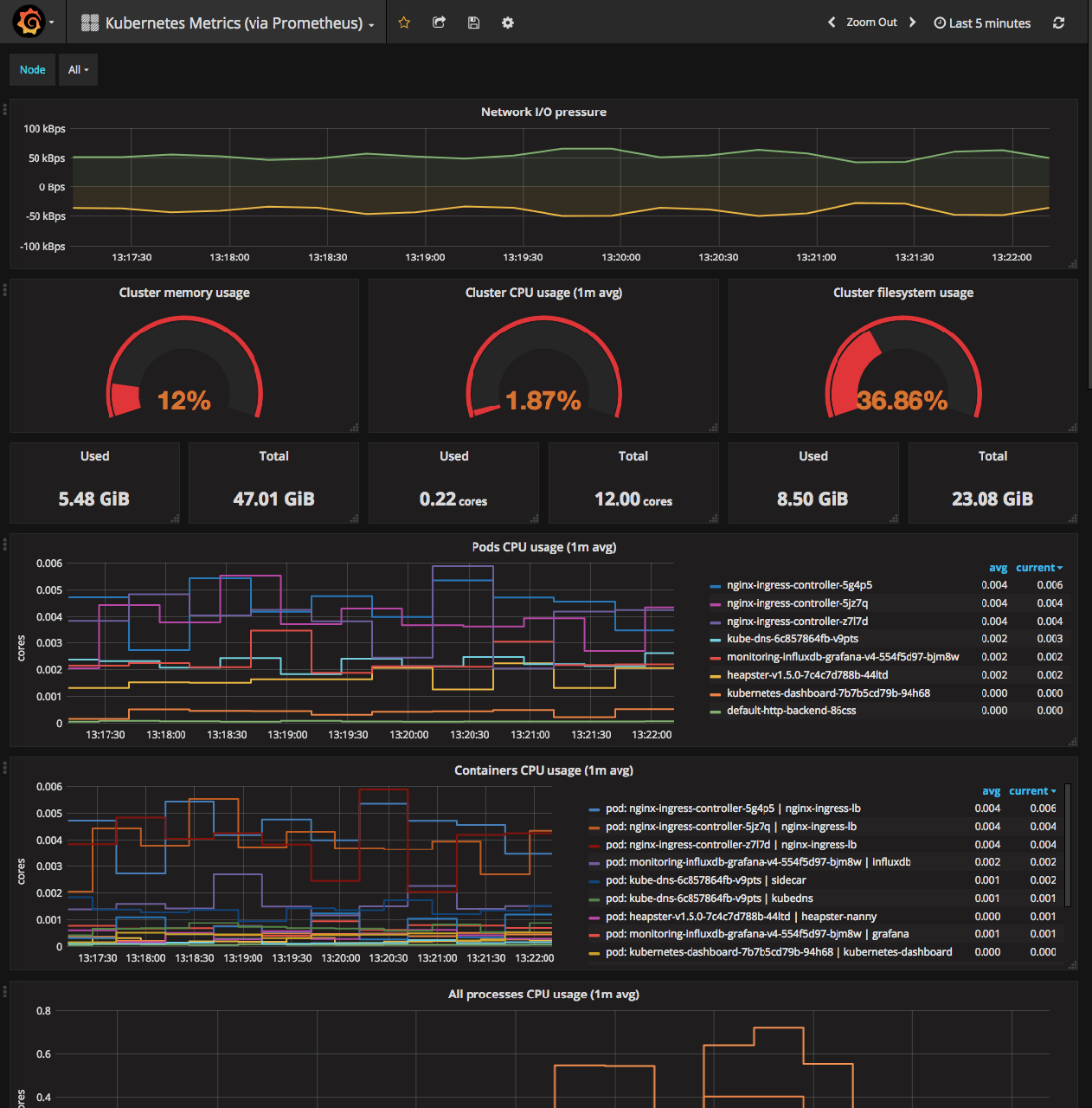Image resolution: width=1092 pixels, height=1108 pixels.
Task: Click the Zoom Out button
Action: click(871, 23)
